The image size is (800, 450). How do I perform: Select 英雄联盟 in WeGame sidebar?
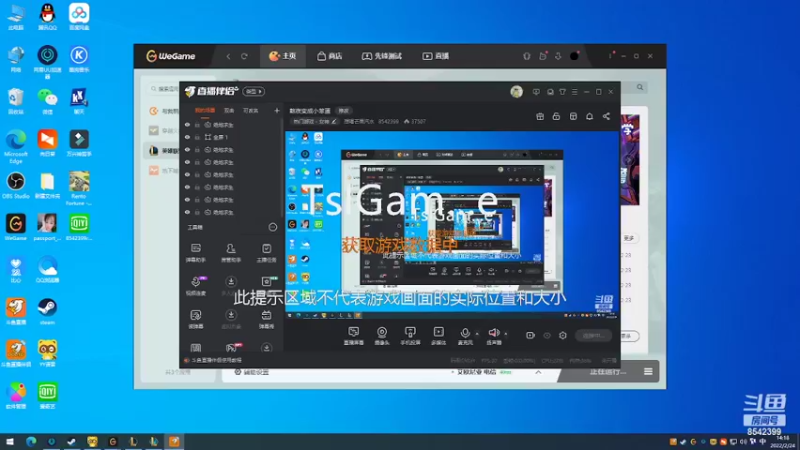click(162, 151)
